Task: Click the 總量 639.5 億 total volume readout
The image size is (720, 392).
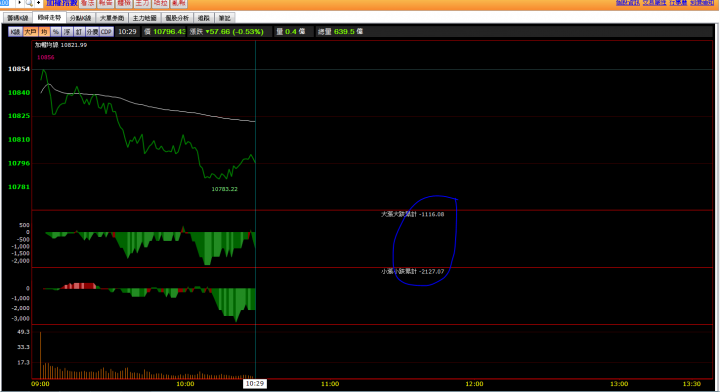Action: (340, 32)
